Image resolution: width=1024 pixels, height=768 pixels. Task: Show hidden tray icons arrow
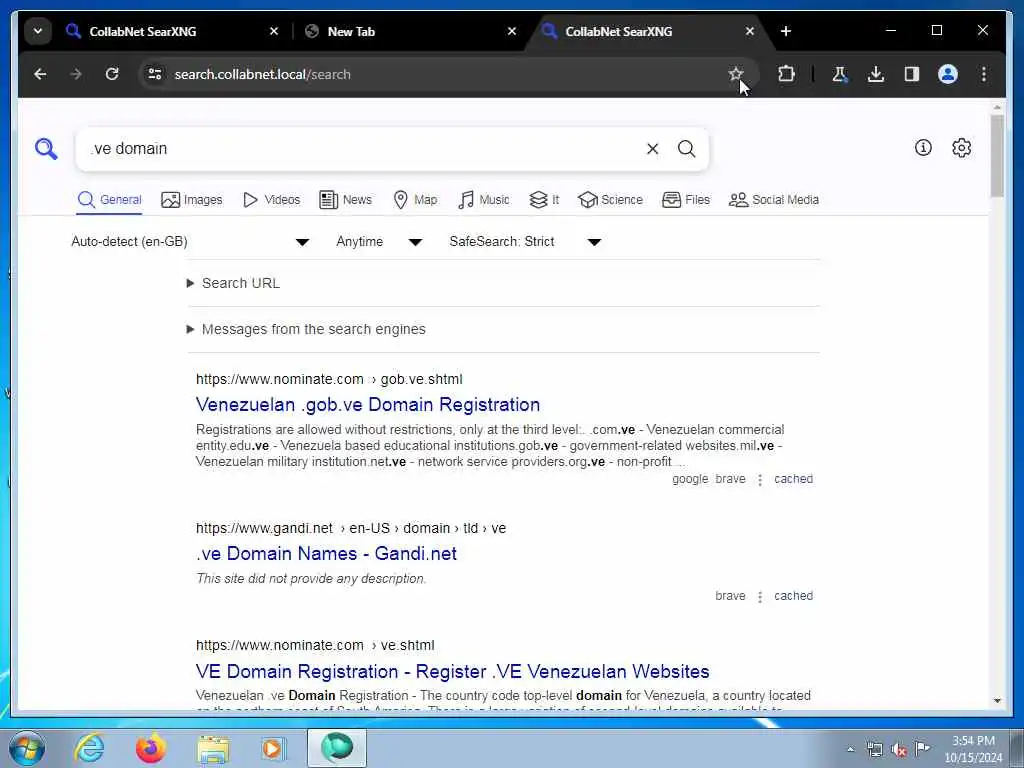(x=850, y=749)
